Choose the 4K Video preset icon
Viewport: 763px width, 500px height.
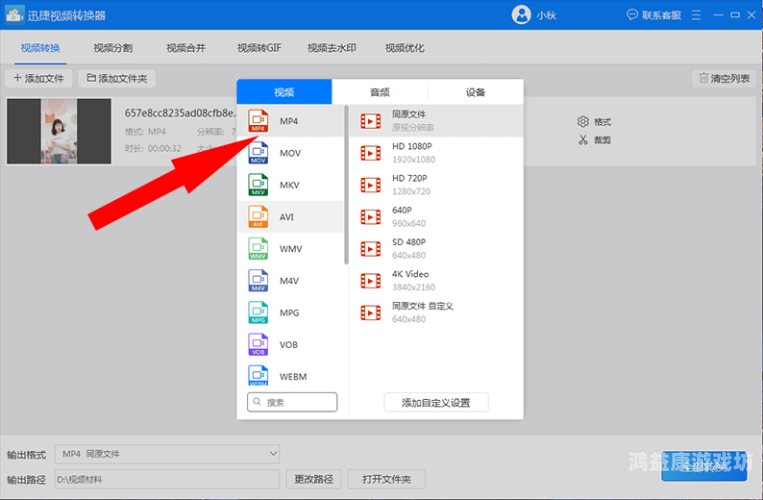click(x=371, y=281)
